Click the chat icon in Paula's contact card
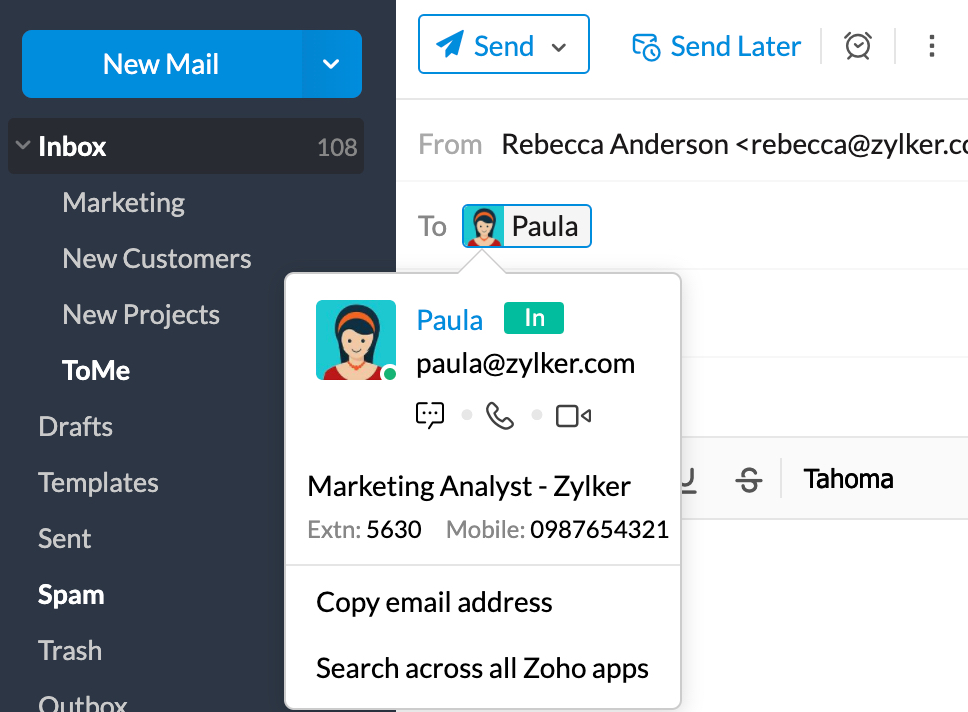 click(430, 416)
